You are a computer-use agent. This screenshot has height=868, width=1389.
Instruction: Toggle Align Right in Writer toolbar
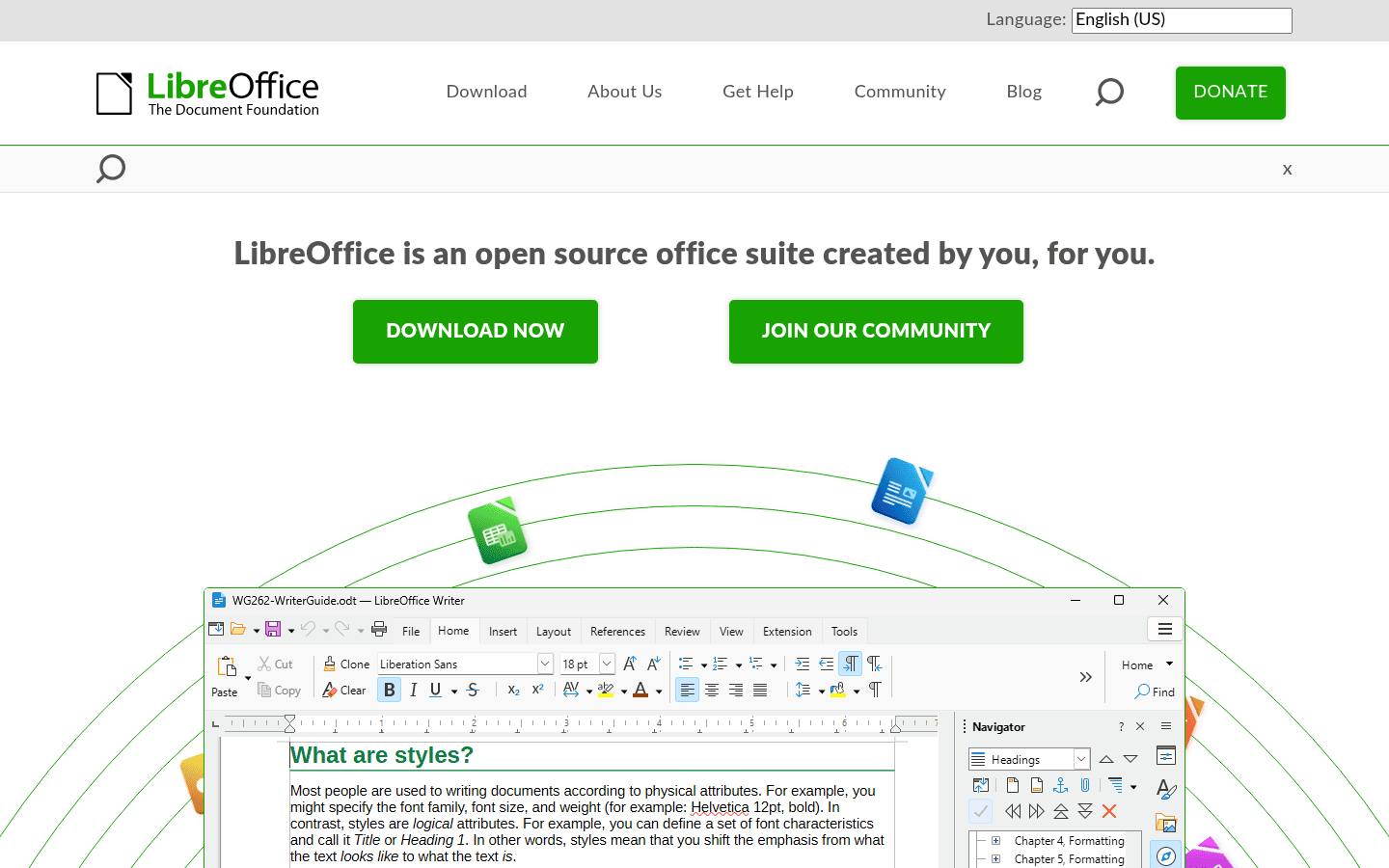736,690
